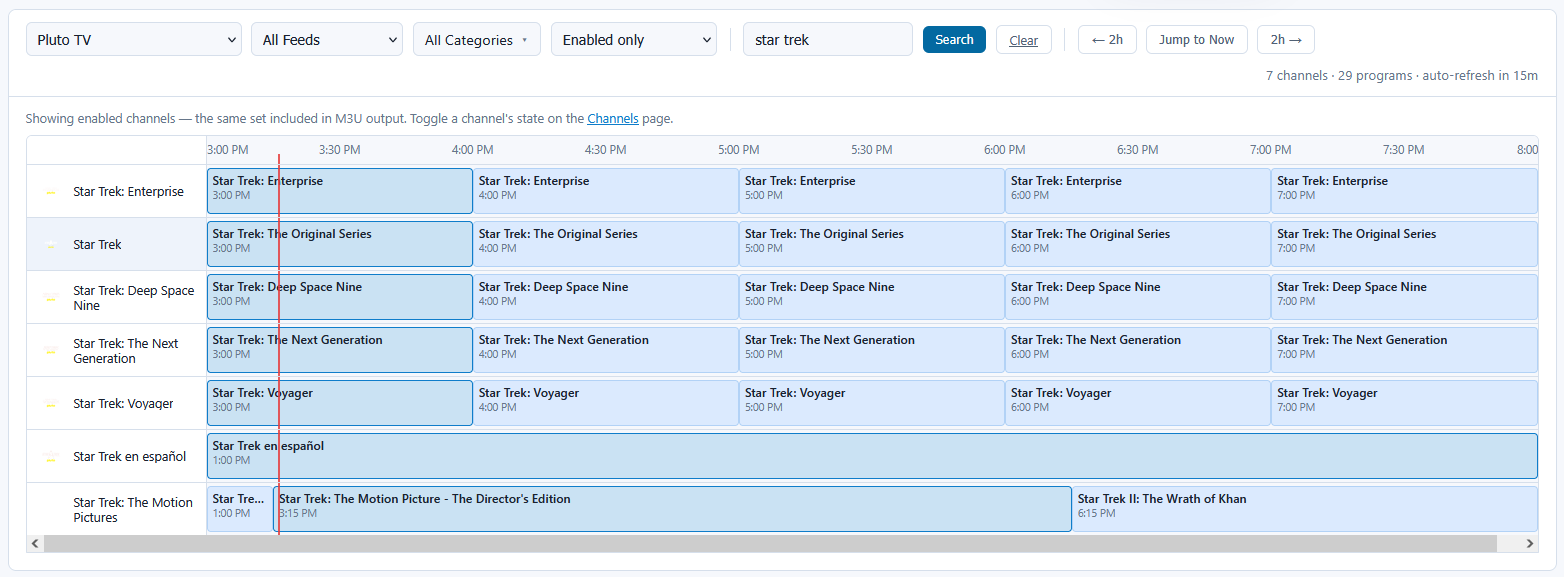
Task: Click The Next Generation channel logo
Action: point(51,351)
